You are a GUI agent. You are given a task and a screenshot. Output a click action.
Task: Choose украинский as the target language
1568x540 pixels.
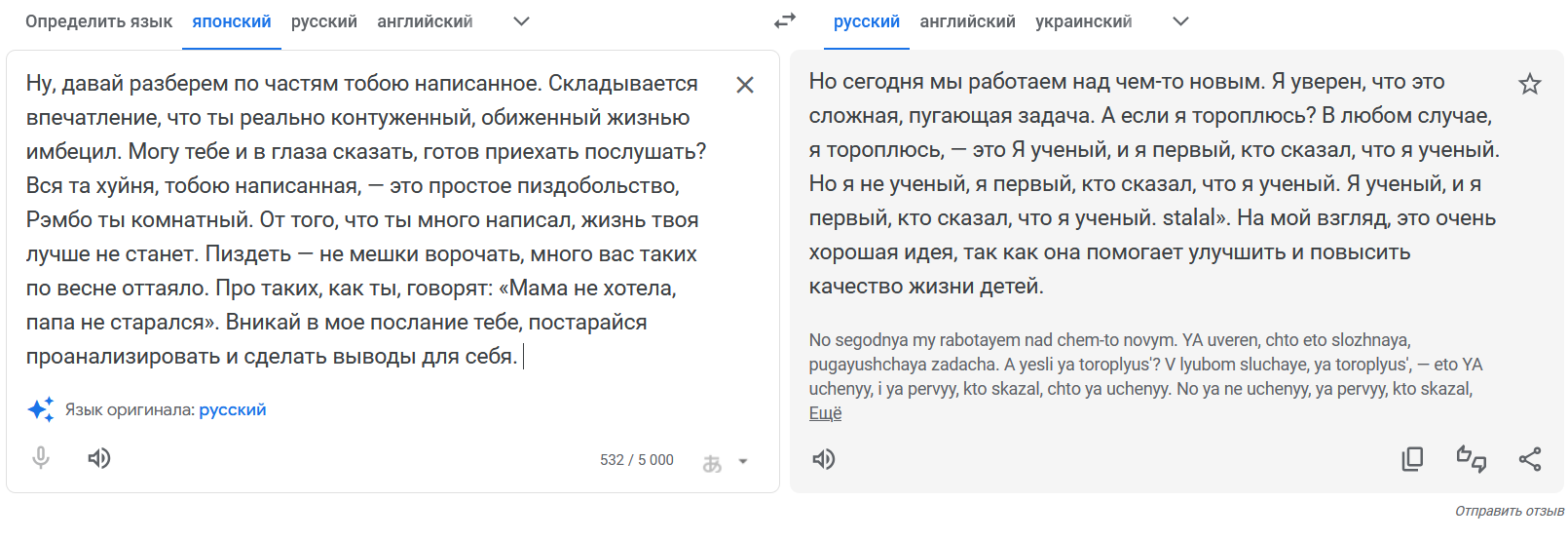[1084, 21]
